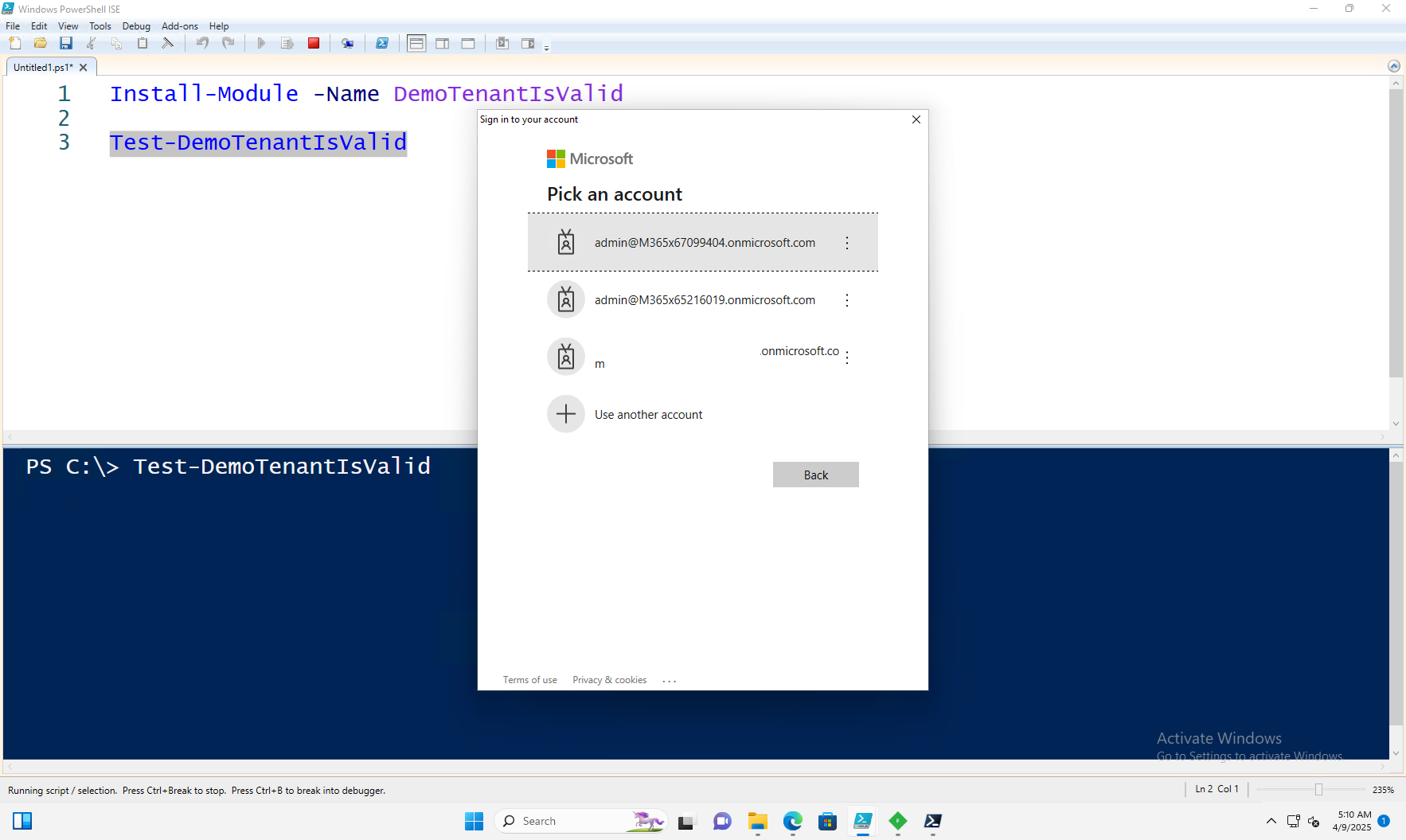
Task: Show the Command Add-on pane icon
Action: (528, 43)
